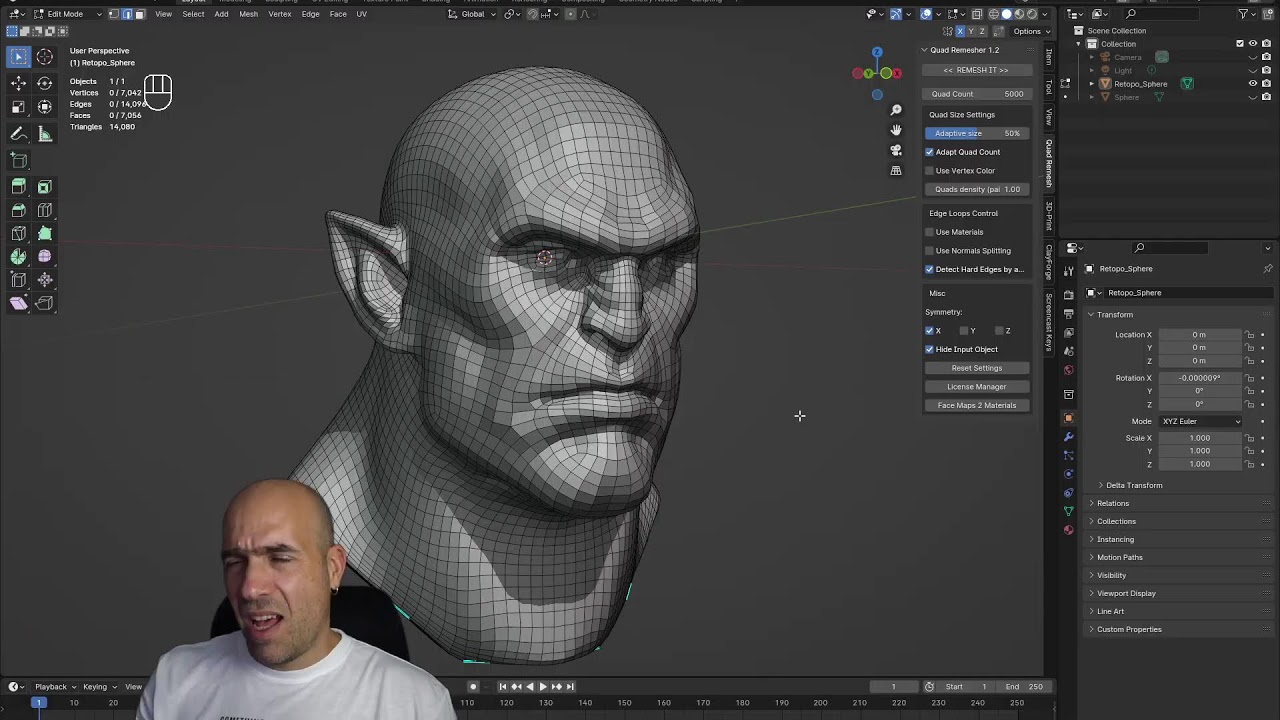This screenshot has height=720, width=1280.
Task: Select the Bevel tool
Action: click(x=18, y=210)
